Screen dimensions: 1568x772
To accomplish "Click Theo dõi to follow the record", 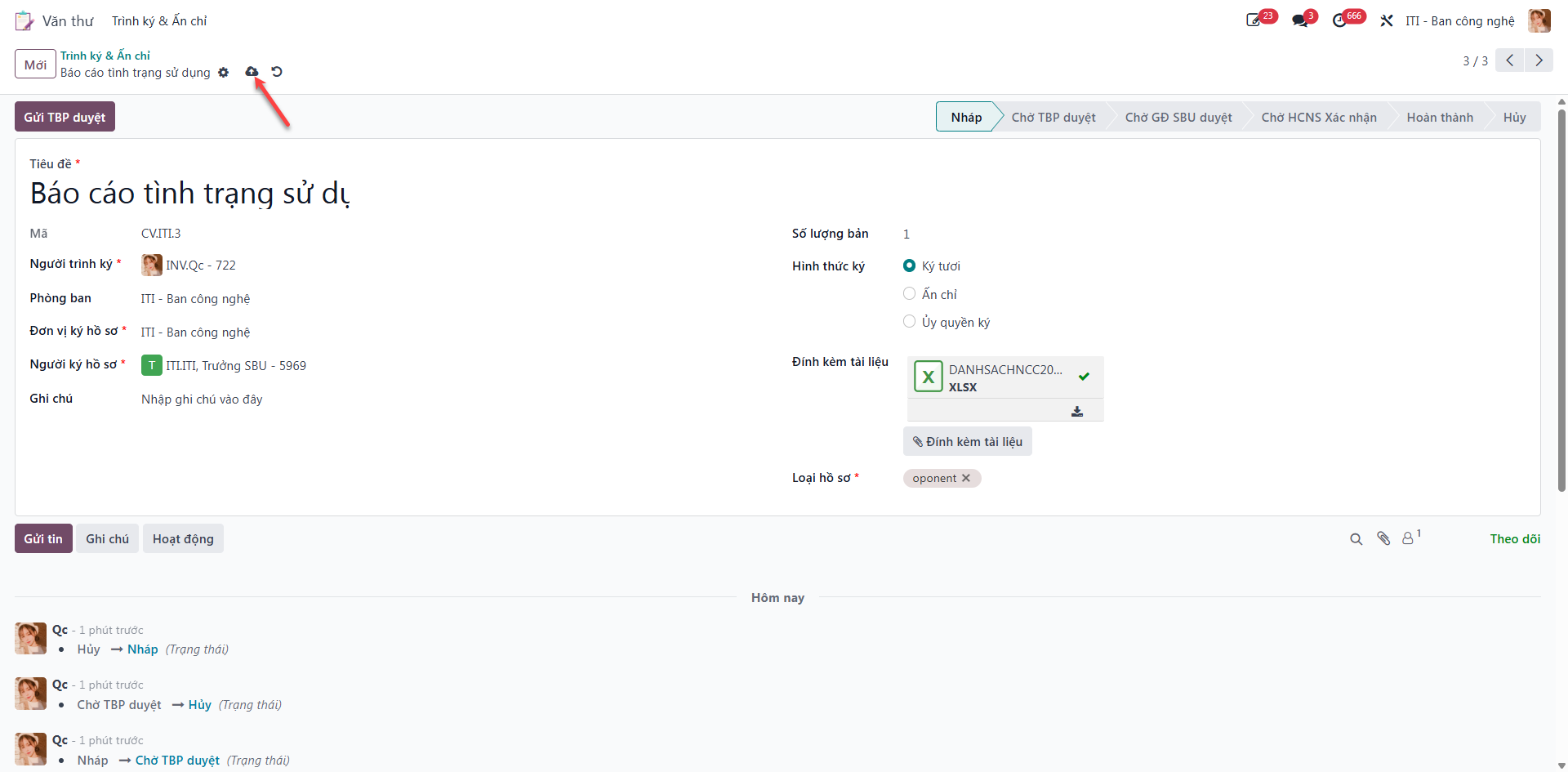I will click(x=1515, y=538).
